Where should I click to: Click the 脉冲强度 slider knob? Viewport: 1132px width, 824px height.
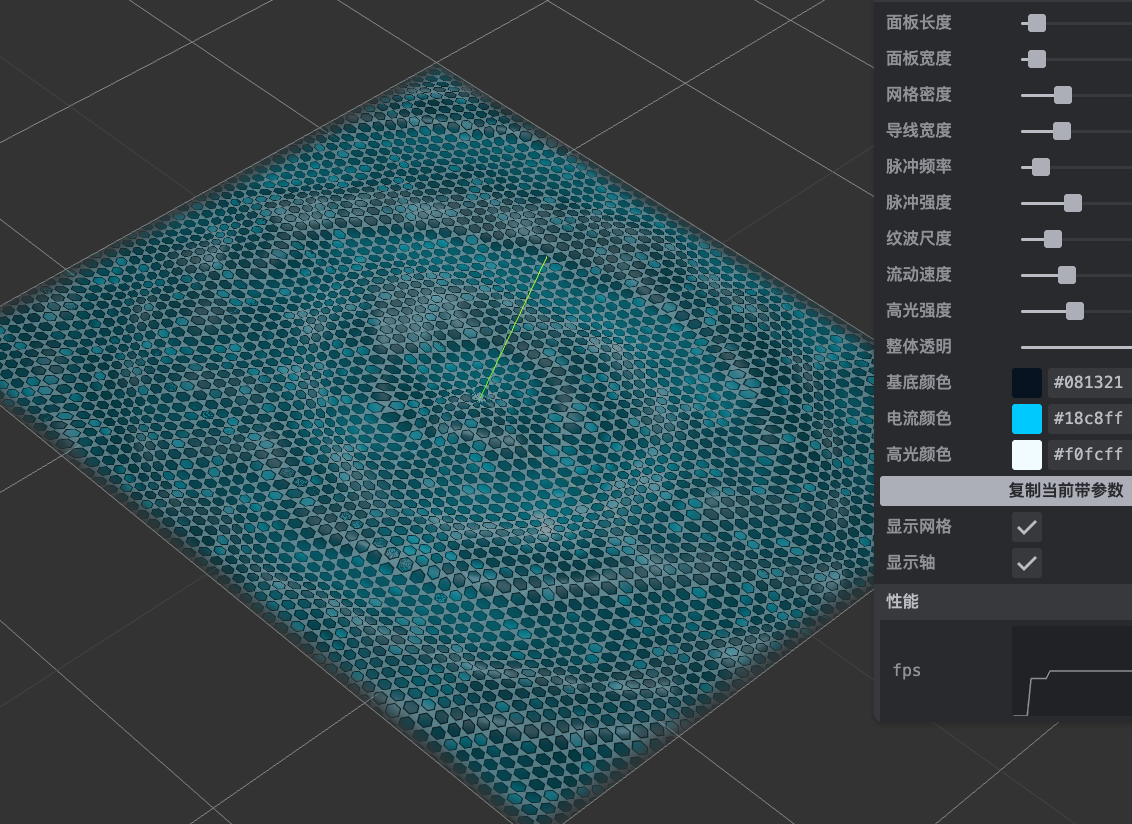coord(1073,203)
